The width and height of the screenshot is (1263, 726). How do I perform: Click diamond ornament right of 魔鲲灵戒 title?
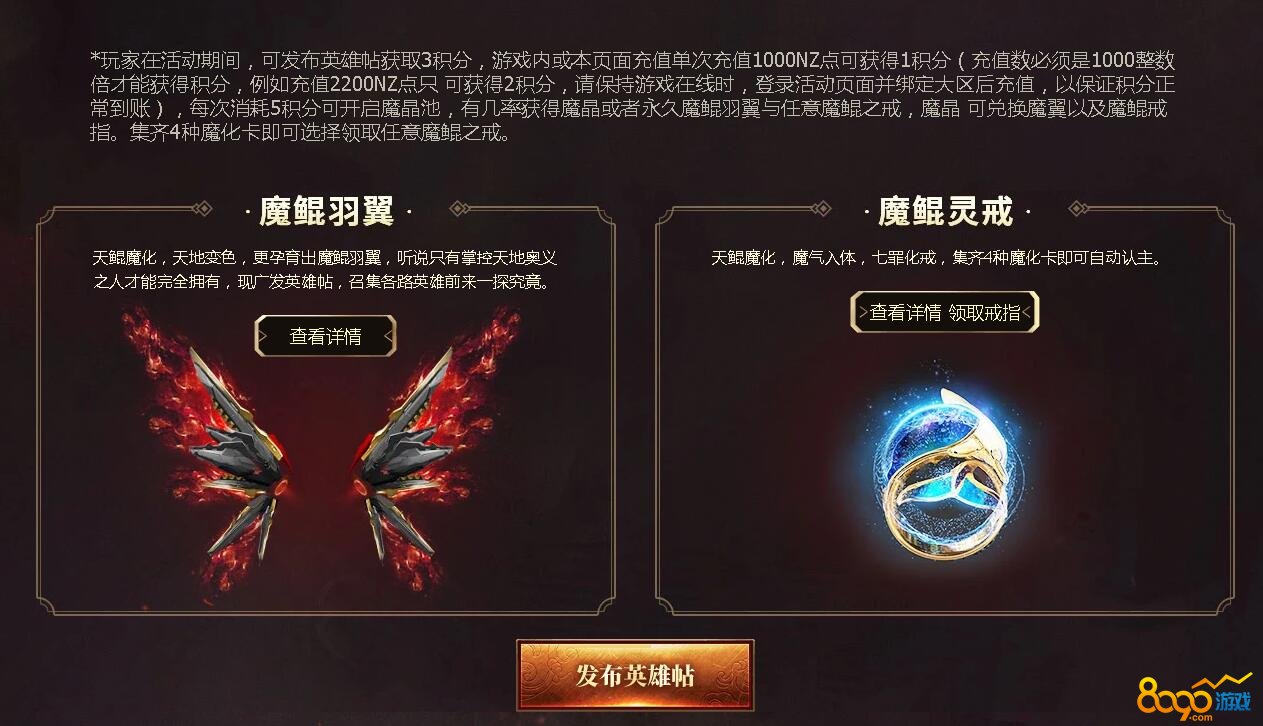point(1078,209)
